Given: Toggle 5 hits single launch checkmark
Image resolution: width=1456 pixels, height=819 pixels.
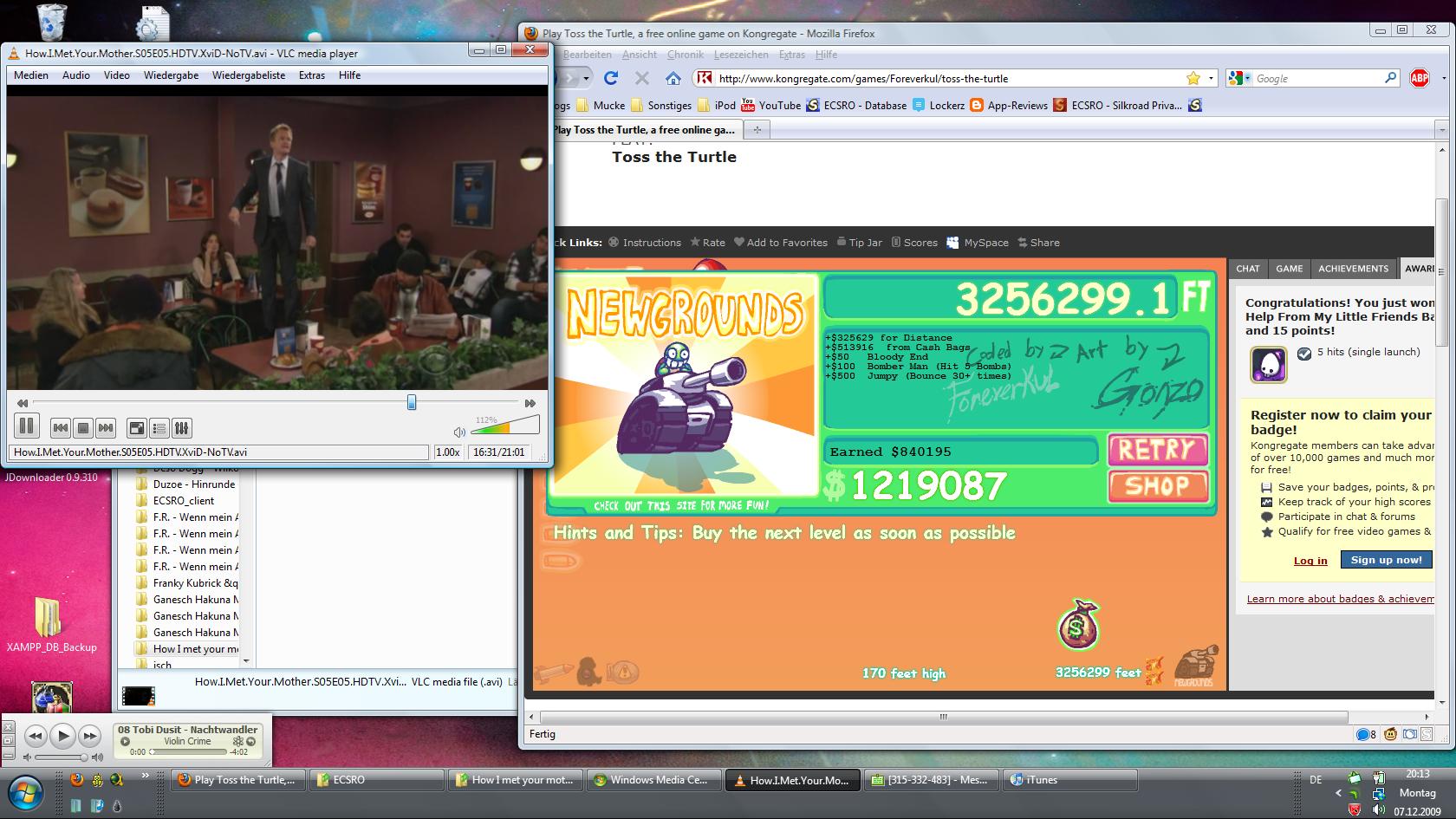Looking at the screenshot, I should pos(1303,353).
